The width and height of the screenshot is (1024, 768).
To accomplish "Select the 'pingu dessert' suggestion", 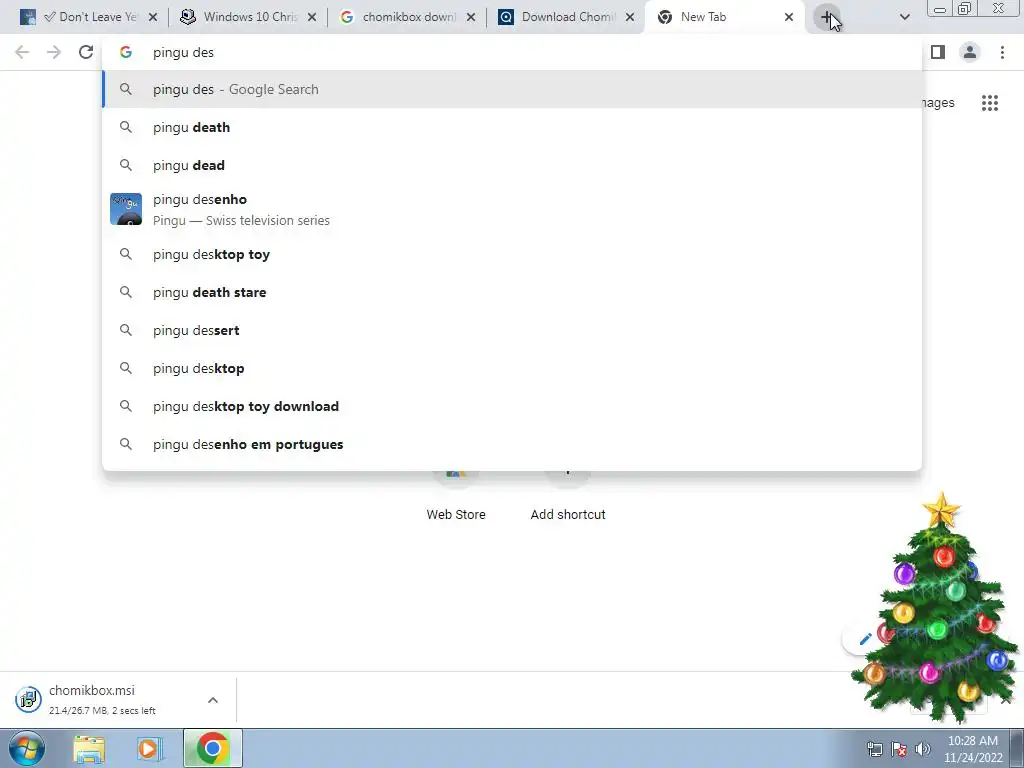I will tap(512, 330).
